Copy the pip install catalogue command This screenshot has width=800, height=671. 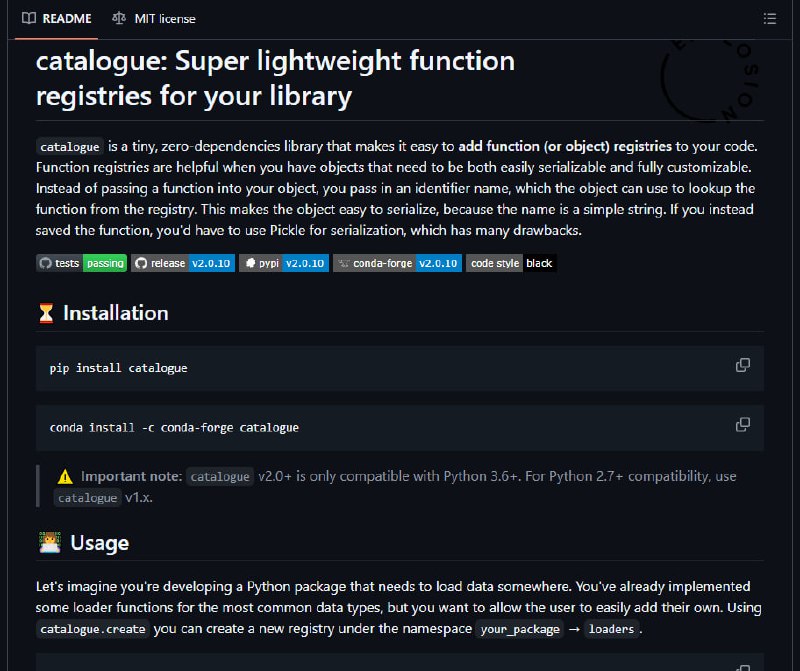743,365
